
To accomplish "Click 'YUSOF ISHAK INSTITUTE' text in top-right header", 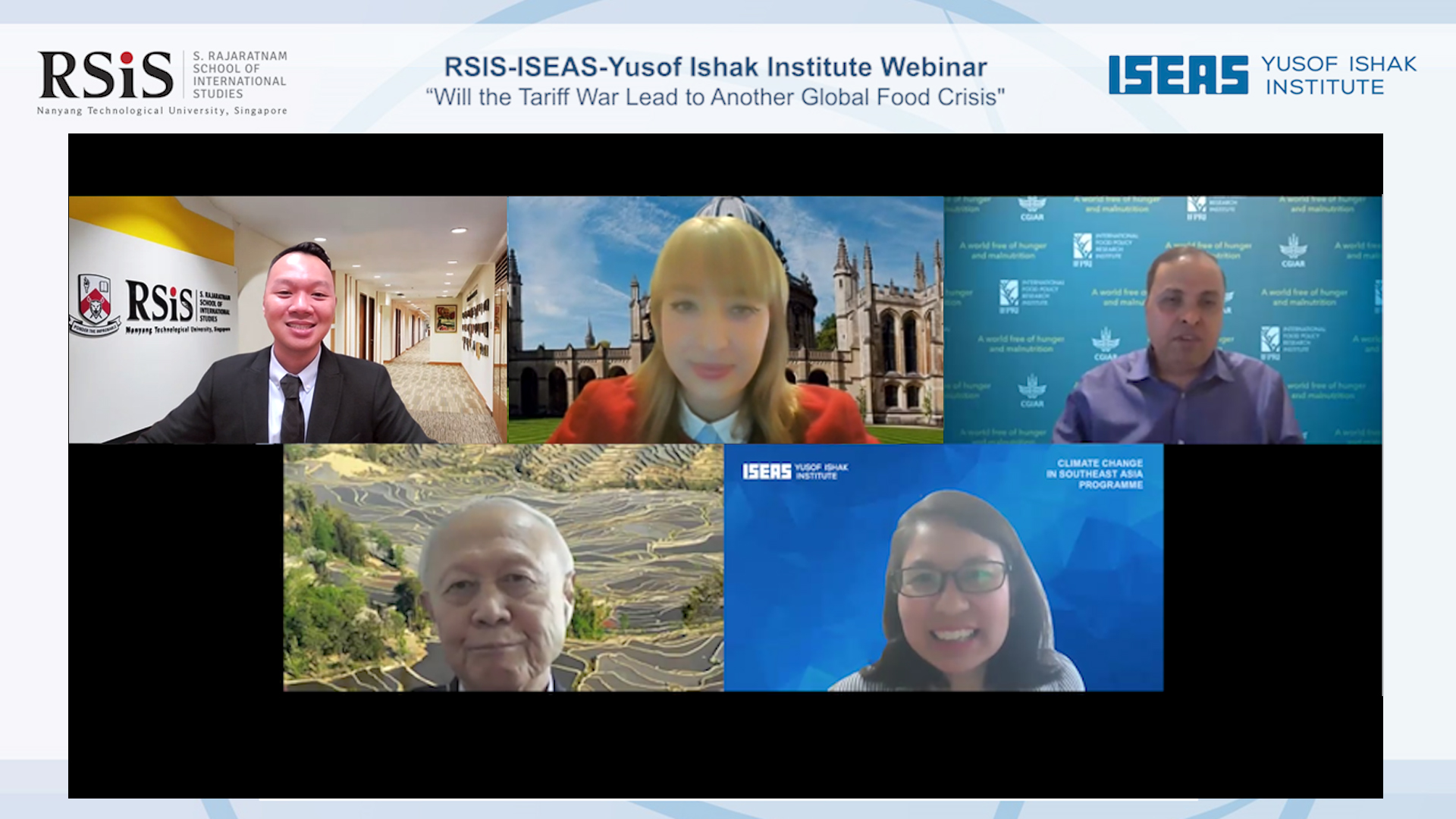I will (1339, 75).
